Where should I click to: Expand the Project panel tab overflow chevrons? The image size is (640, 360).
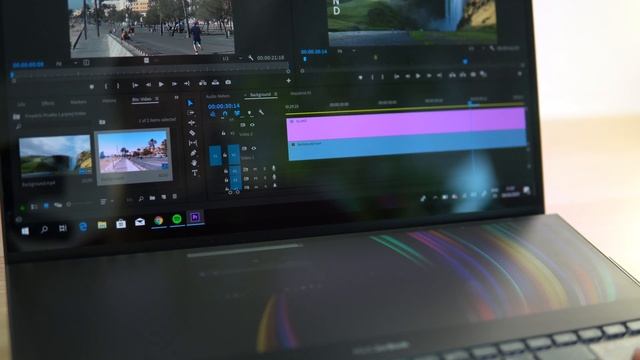[176, 98]
